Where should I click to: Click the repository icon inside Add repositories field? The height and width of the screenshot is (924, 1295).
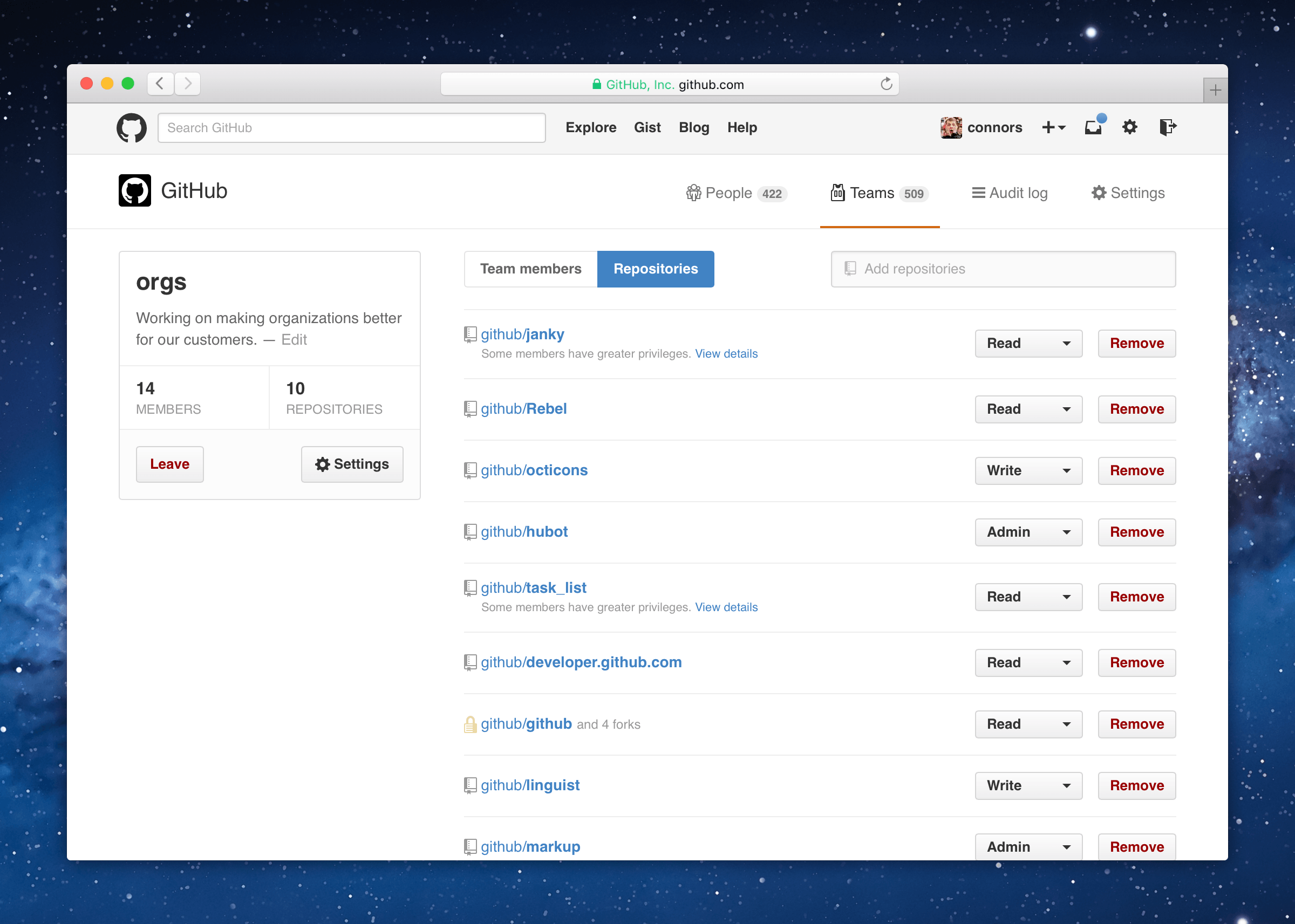[x=850, y=269]
